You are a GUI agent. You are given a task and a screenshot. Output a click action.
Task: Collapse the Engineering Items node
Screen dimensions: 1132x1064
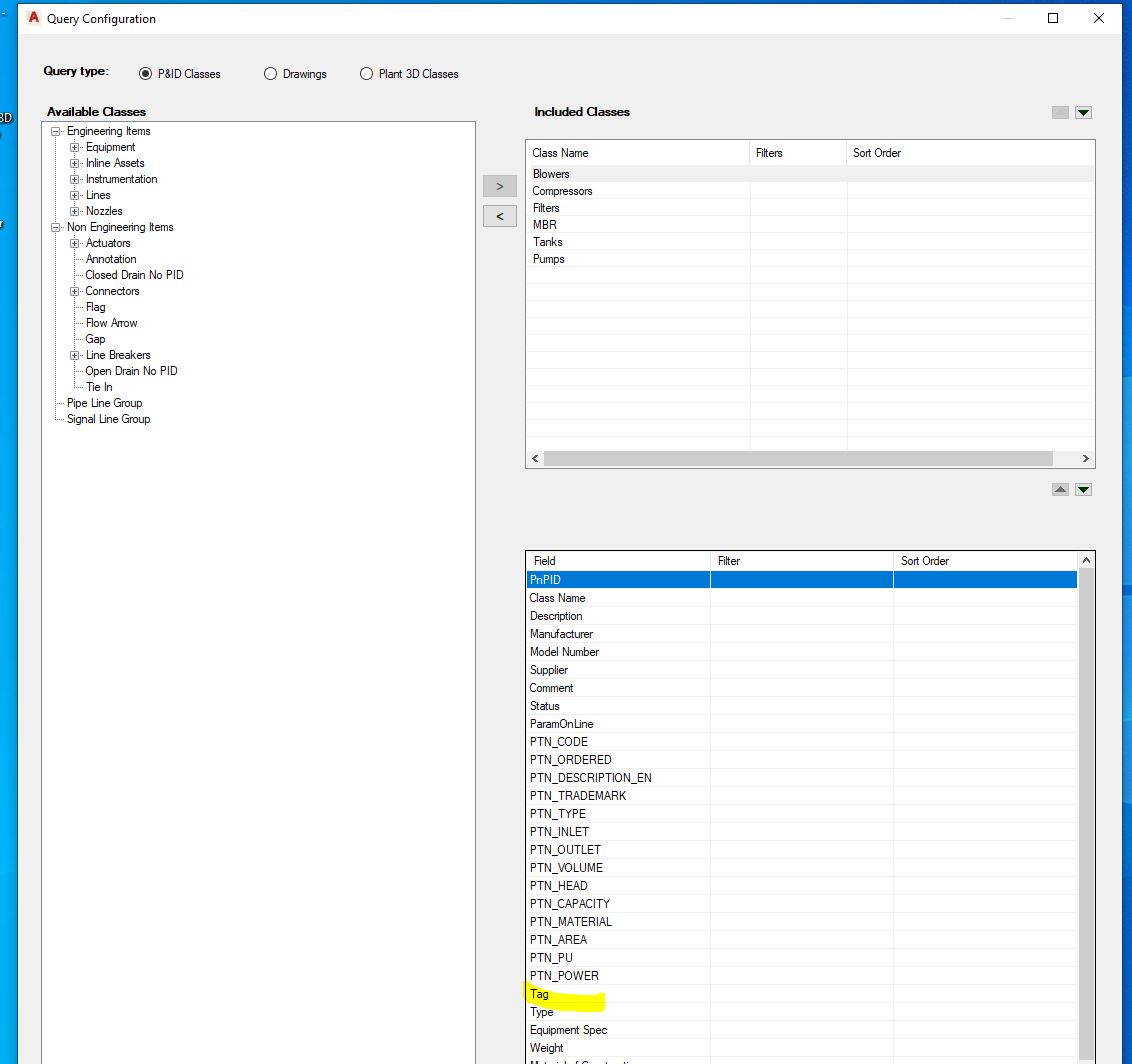(x=56, y=131)
